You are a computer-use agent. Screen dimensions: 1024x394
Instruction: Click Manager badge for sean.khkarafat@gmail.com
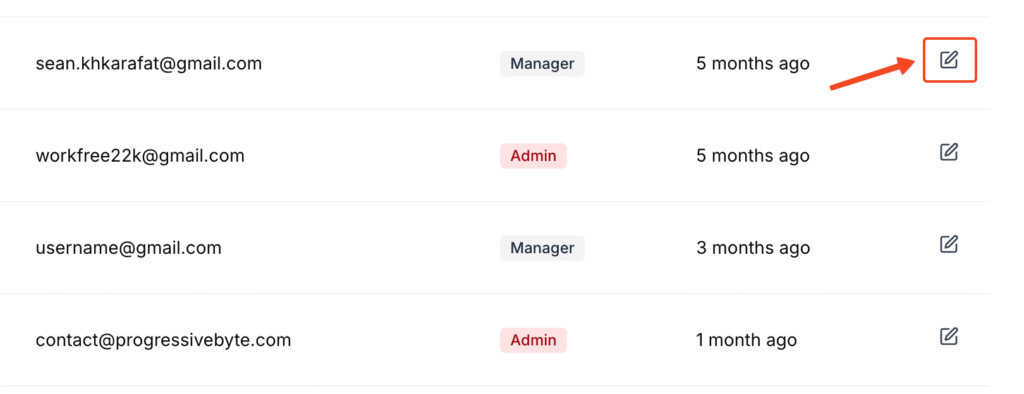pyautogui.click(x=542, y=63)
